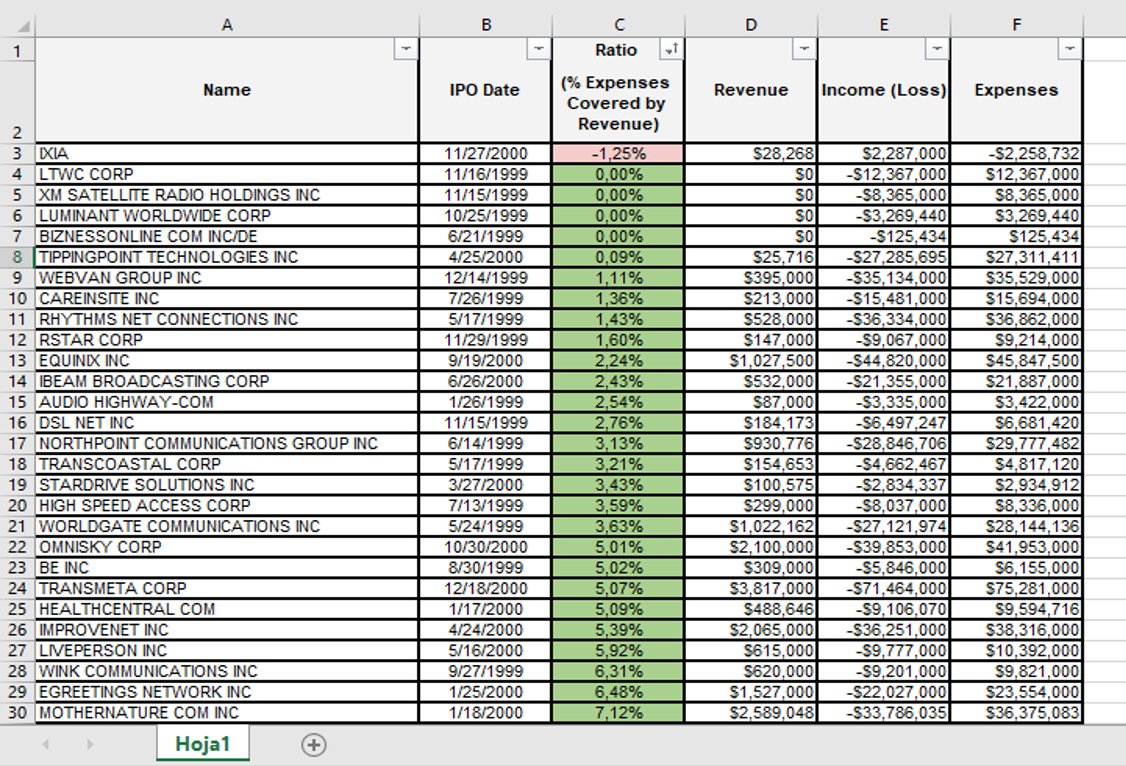The width and height of the screenshot is (1126, 766).
Task: Select expenses cell $45,847,500
Action: click(1017, 360)
